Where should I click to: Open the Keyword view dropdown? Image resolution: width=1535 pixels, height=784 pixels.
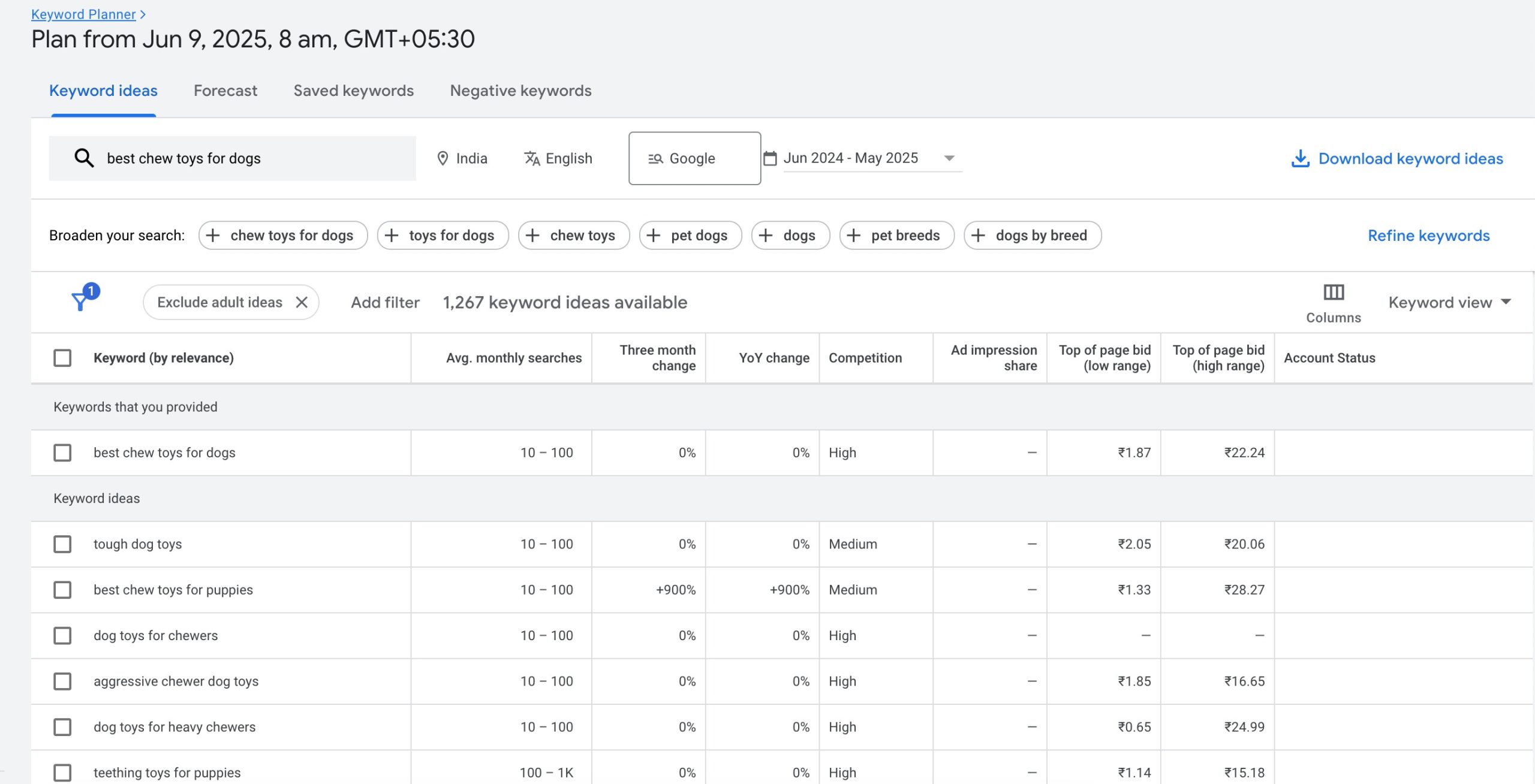point(1449,303)
